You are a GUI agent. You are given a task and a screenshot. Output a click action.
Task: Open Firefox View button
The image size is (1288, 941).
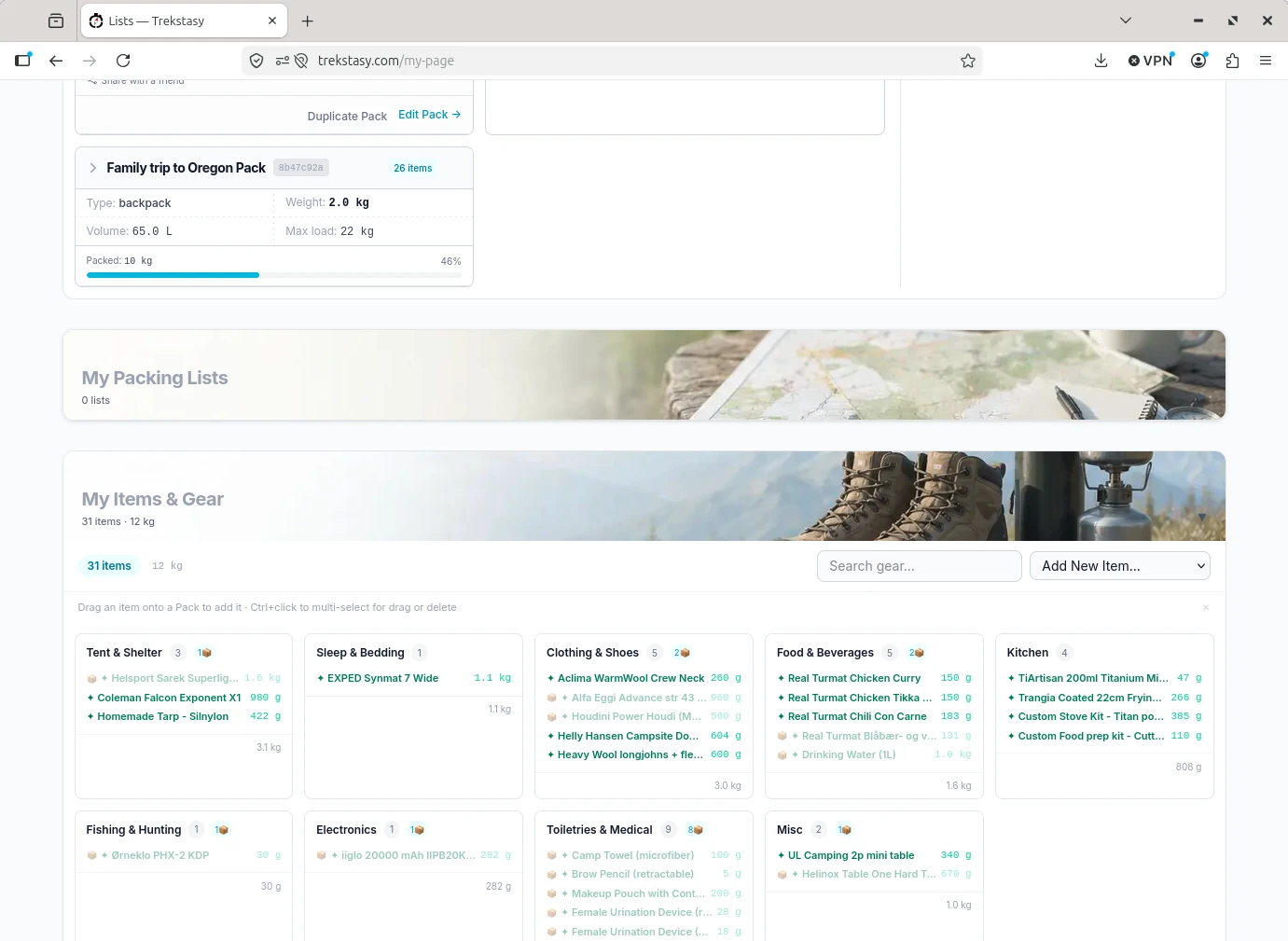(56, 21)
